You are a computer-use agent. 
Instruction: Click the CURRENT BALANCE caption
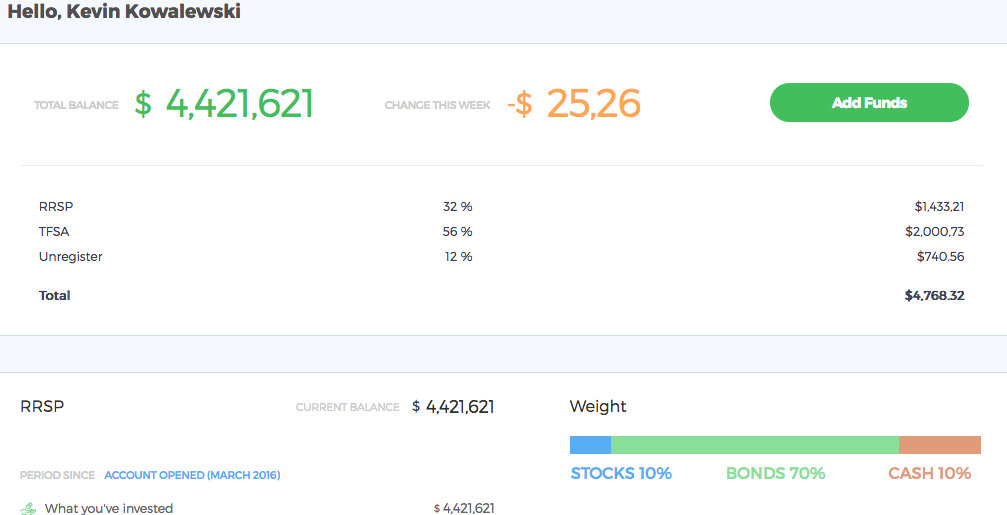pos(347,407)
